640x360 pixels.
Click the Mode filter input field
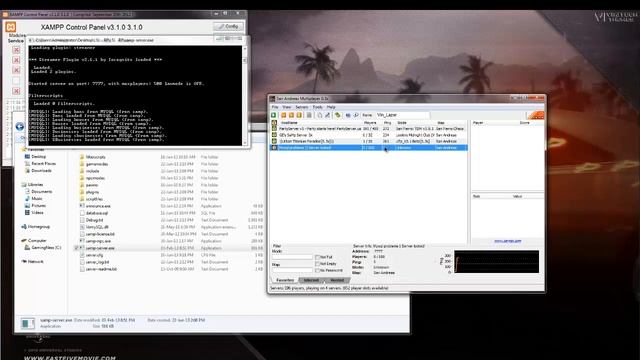point(292,257)
